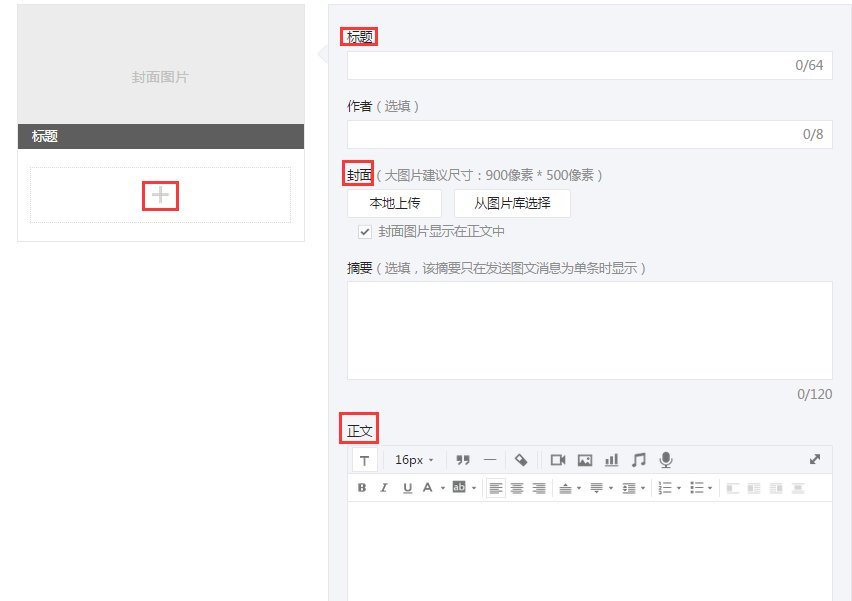
Task: Insert a video using the camera icon
Action: coord(560,459)
